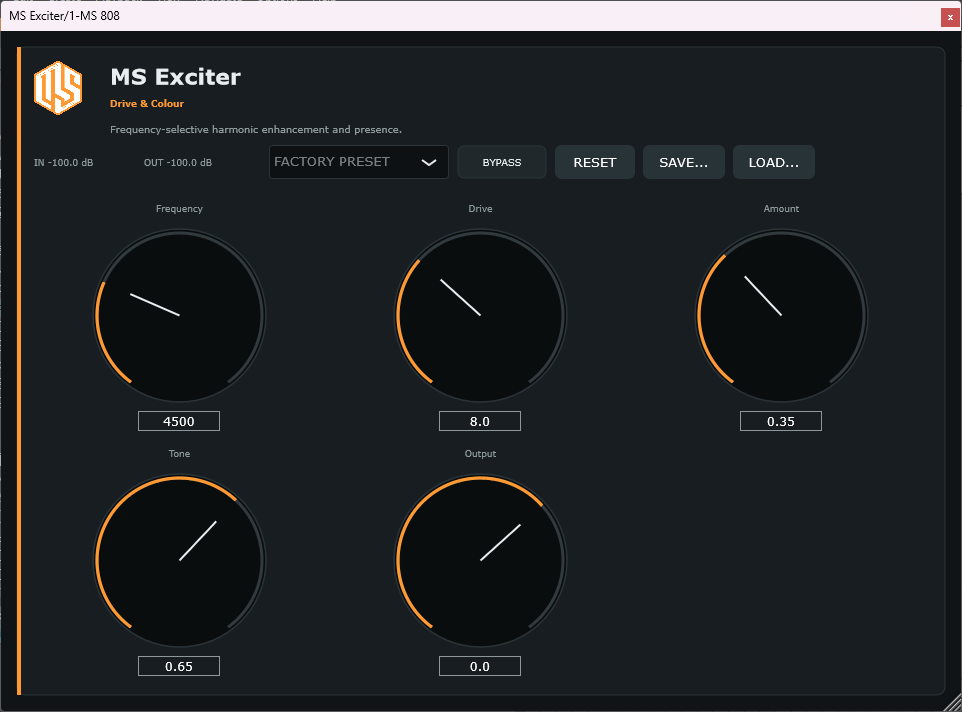
Task: Click the RESET button
Action: 595,163
